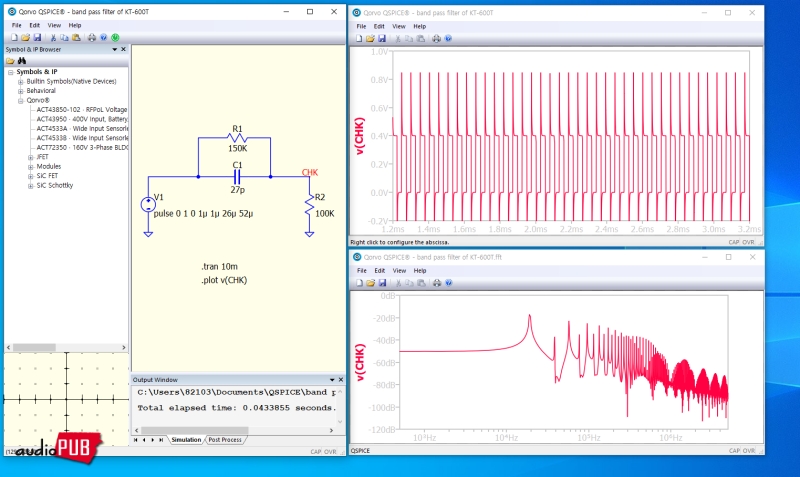Click Symbol browser horizontal scrollbar thumb

(x=34, y=347)
